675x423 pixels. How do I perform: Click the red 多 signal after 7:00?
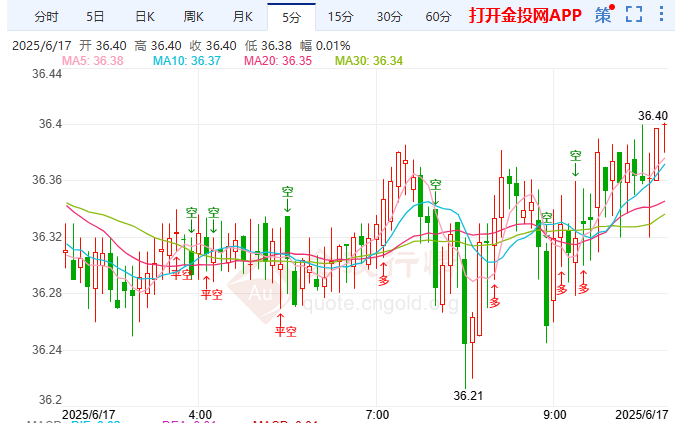(x=383, y=280)
